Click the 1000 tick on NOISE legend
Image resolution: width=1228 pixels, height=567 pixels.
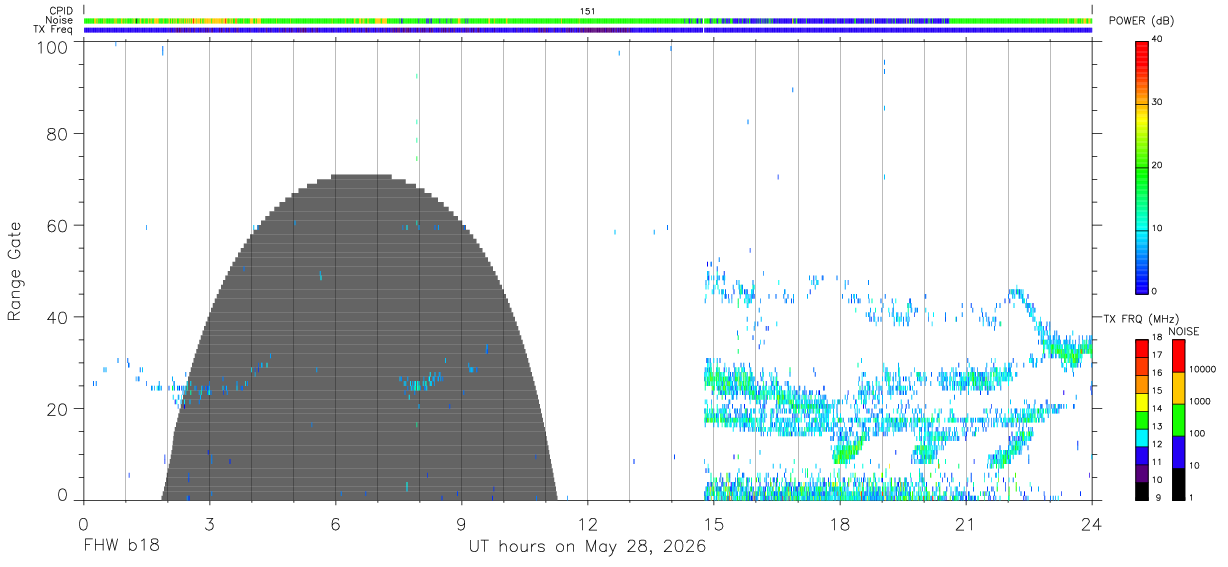click(1200, 401)
